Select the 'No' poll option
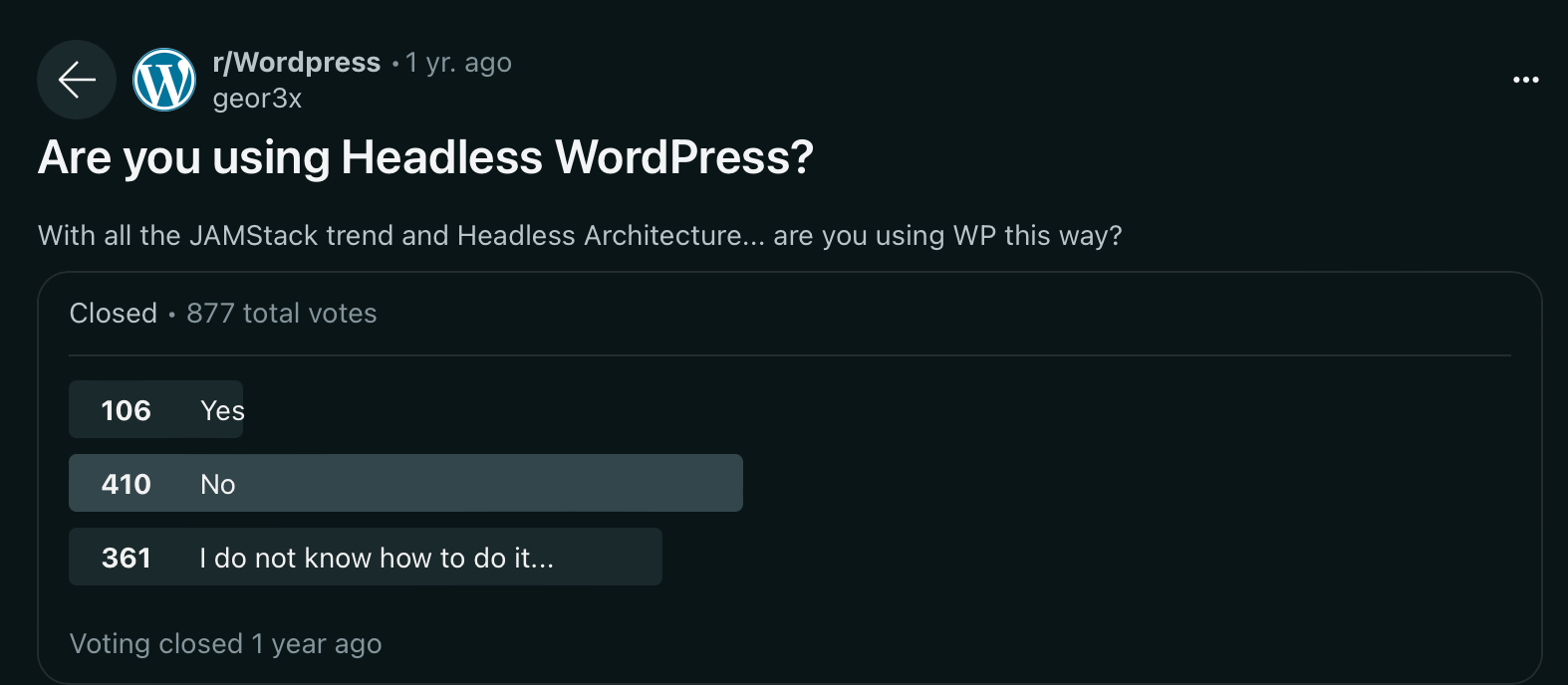The width and height of the screenshot is (1568, 685). click(x=218, y=484)
